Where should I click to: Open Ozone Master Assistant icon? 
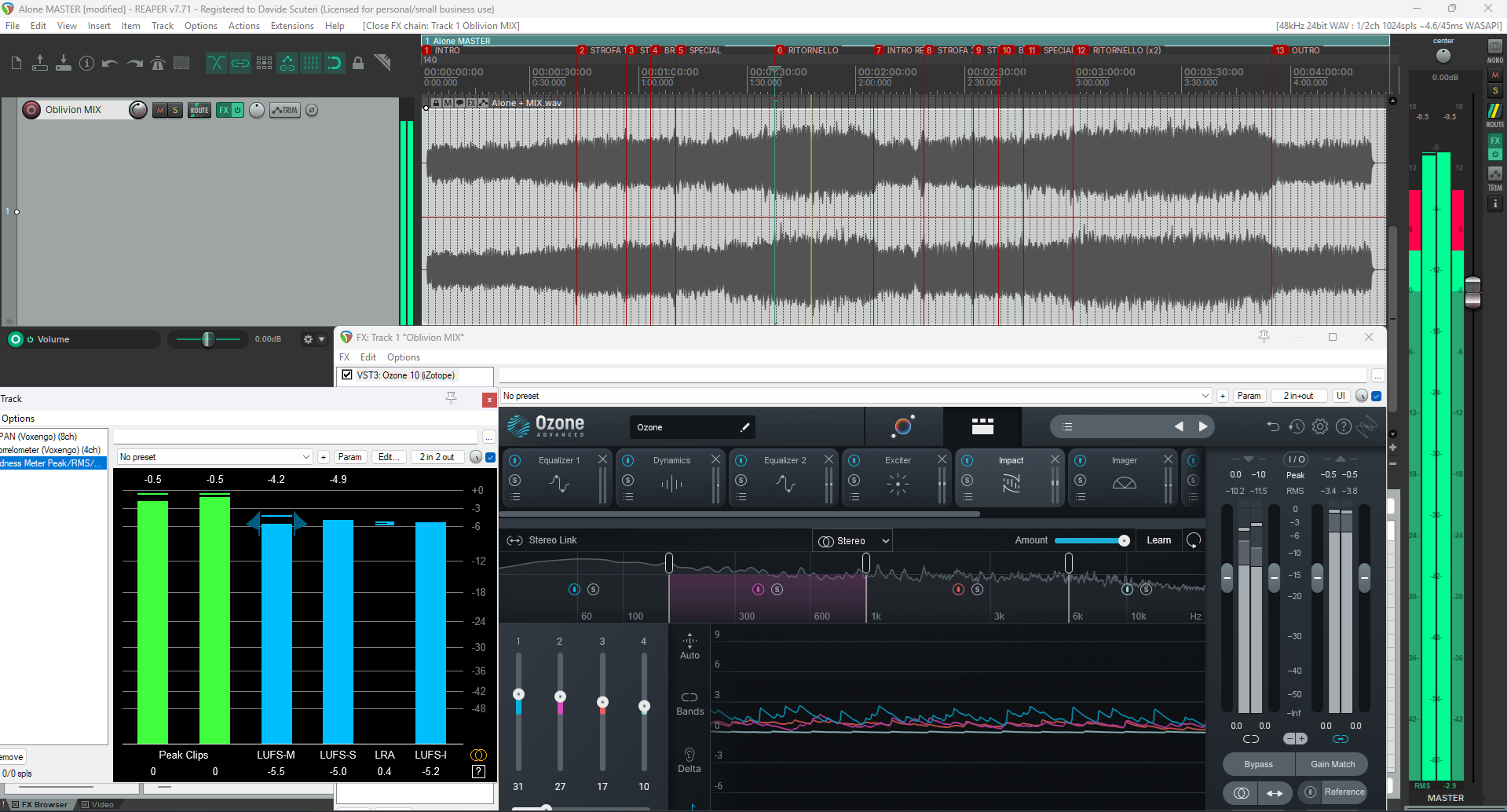tap(903, 426)
